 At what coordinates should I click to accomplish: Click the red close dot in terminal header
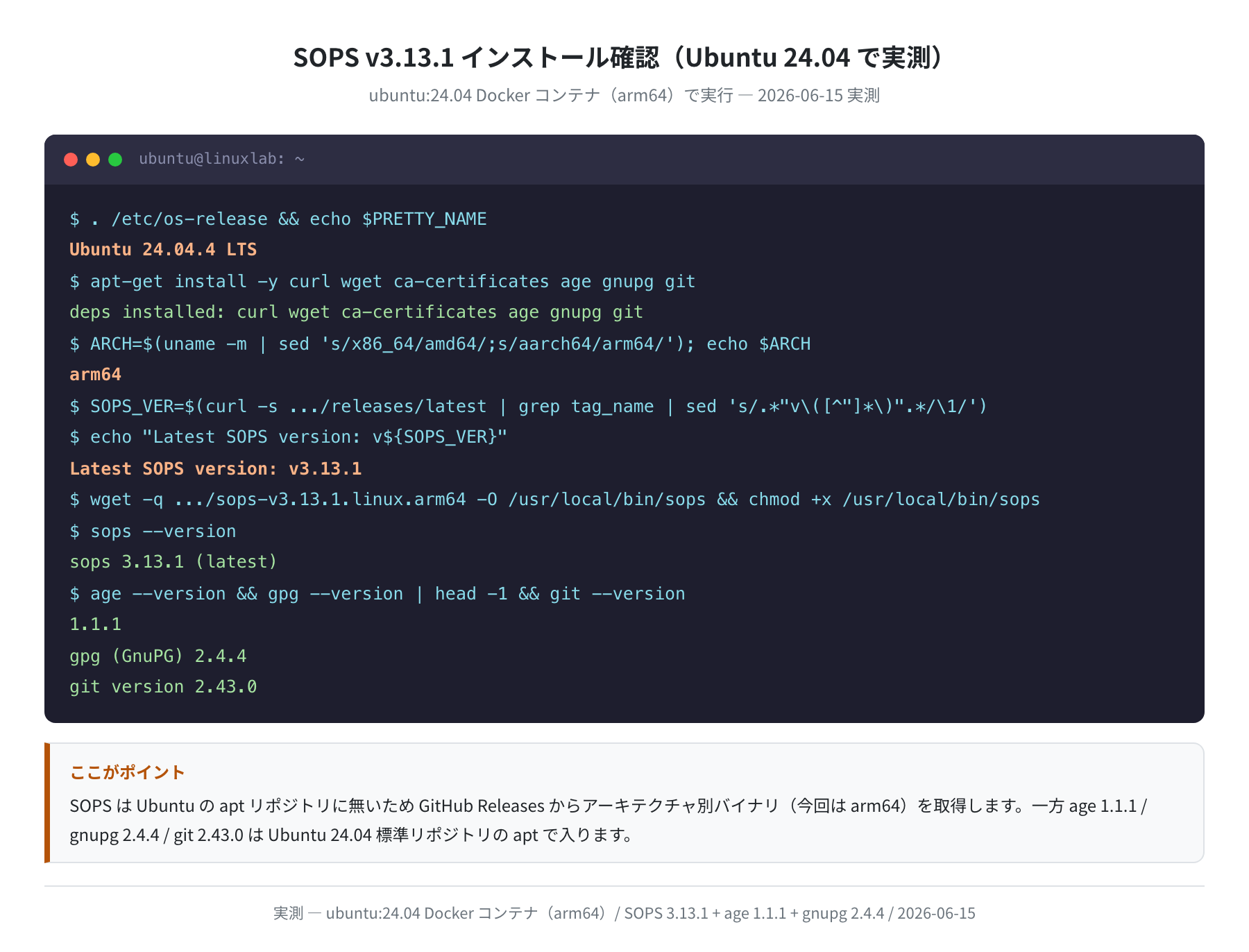71,160
